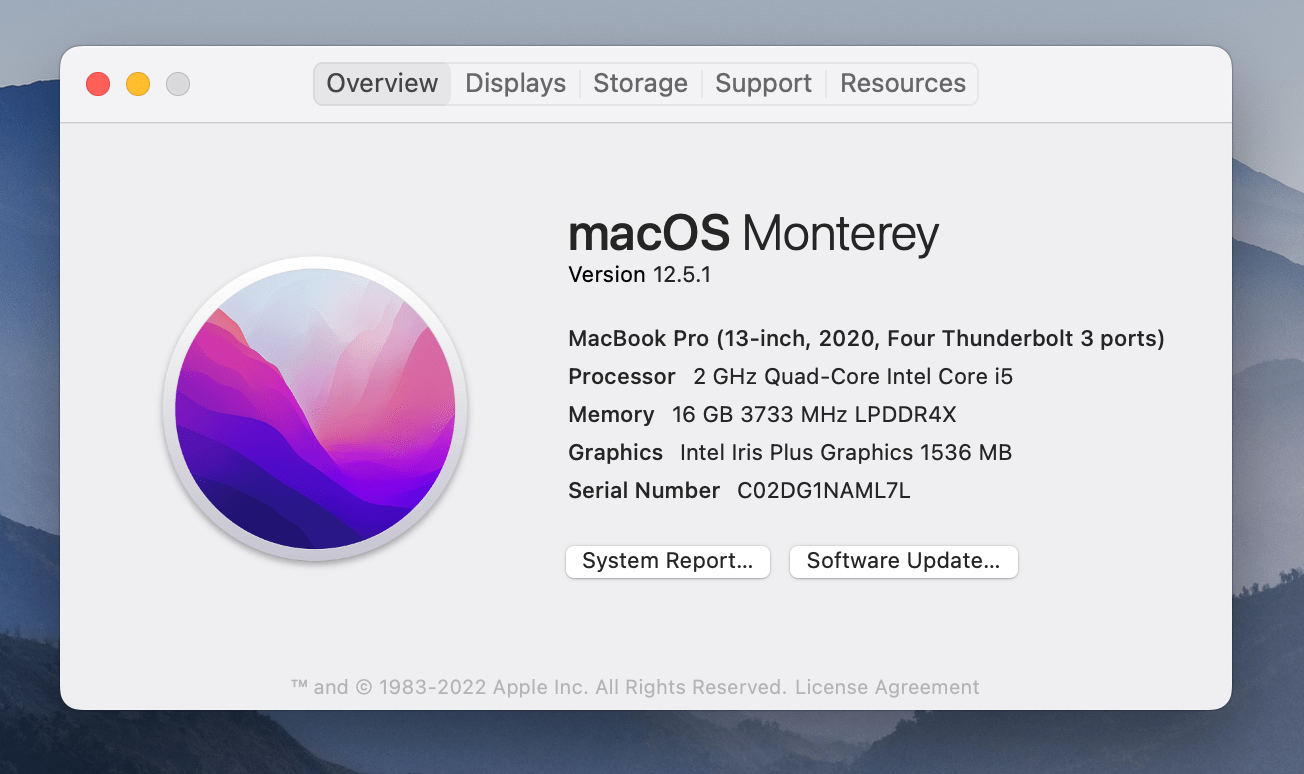Click Version 12.5.1 to reveal build number
This screenshot has width=1304, height=774.
(x=639, y=275)
